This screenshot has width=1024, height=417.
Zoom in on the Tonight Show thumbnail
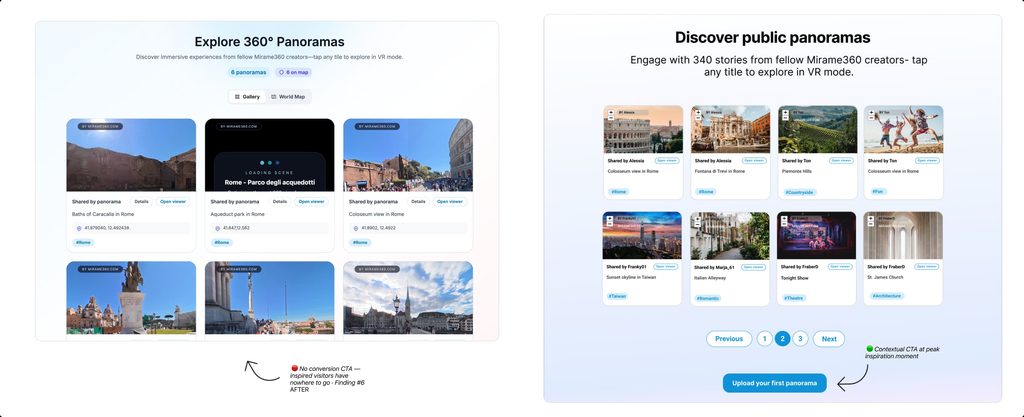[x=784, y=219]
